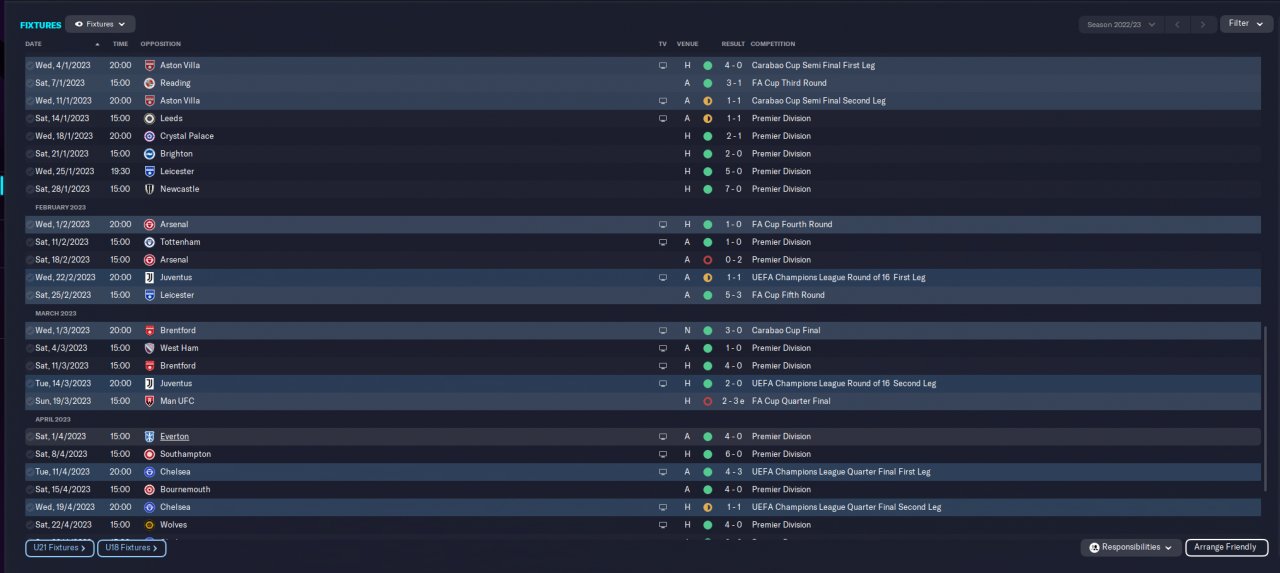Open the Fixtures view dropdown

100,24
